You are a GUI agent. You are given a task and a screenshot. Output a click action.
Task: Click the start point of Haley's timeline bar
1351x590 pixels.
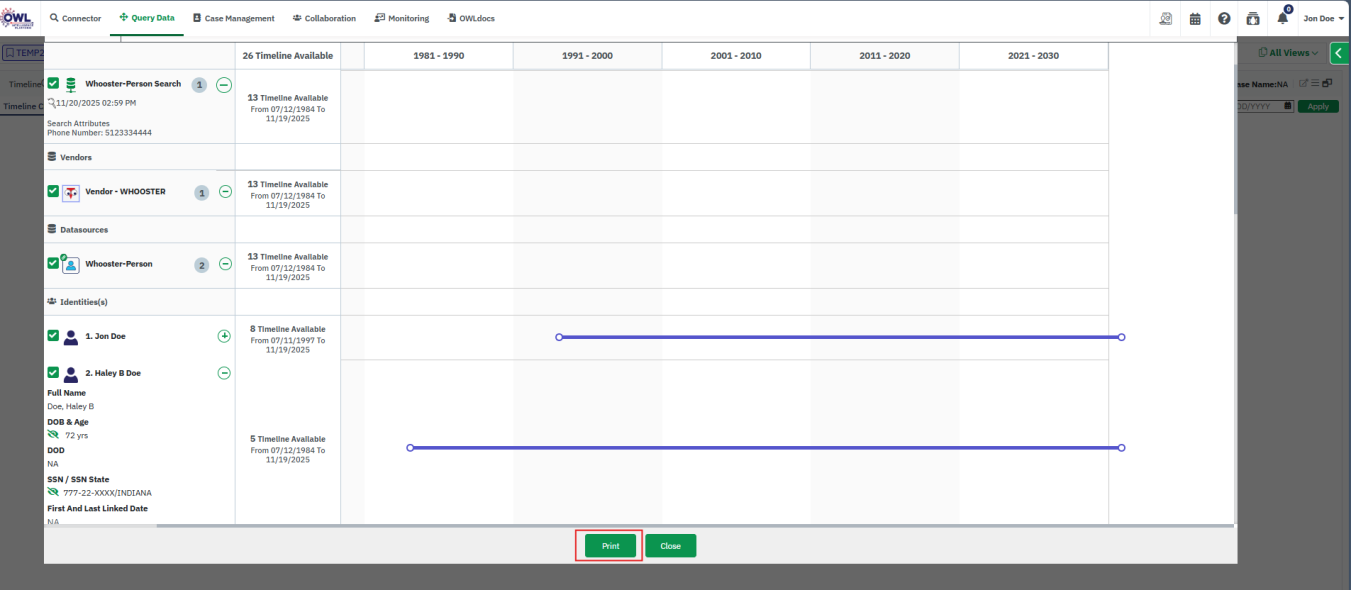(x=410, y=448)
